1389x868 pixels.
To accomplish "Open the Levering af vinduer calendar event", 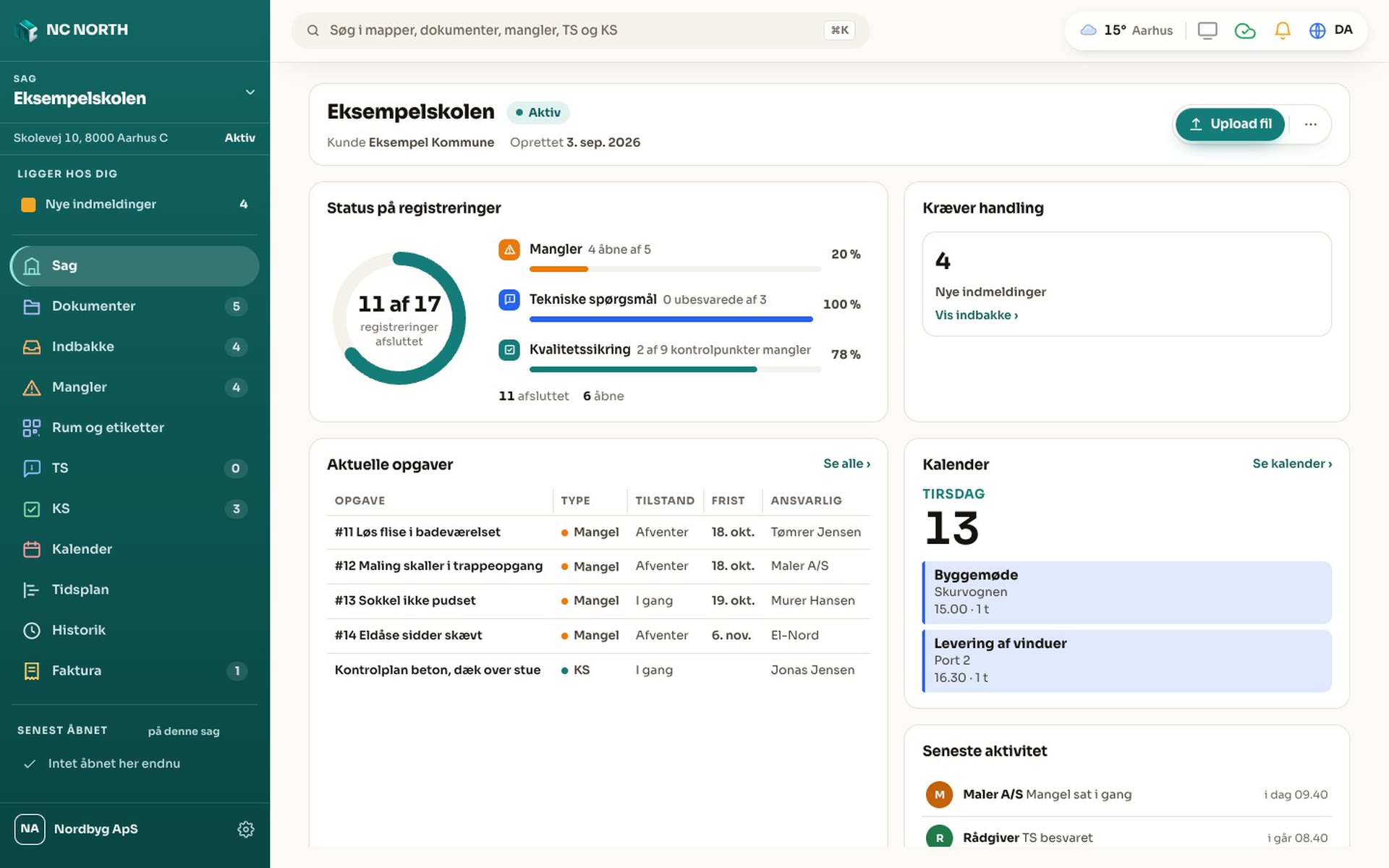I will pos(1127,661).
